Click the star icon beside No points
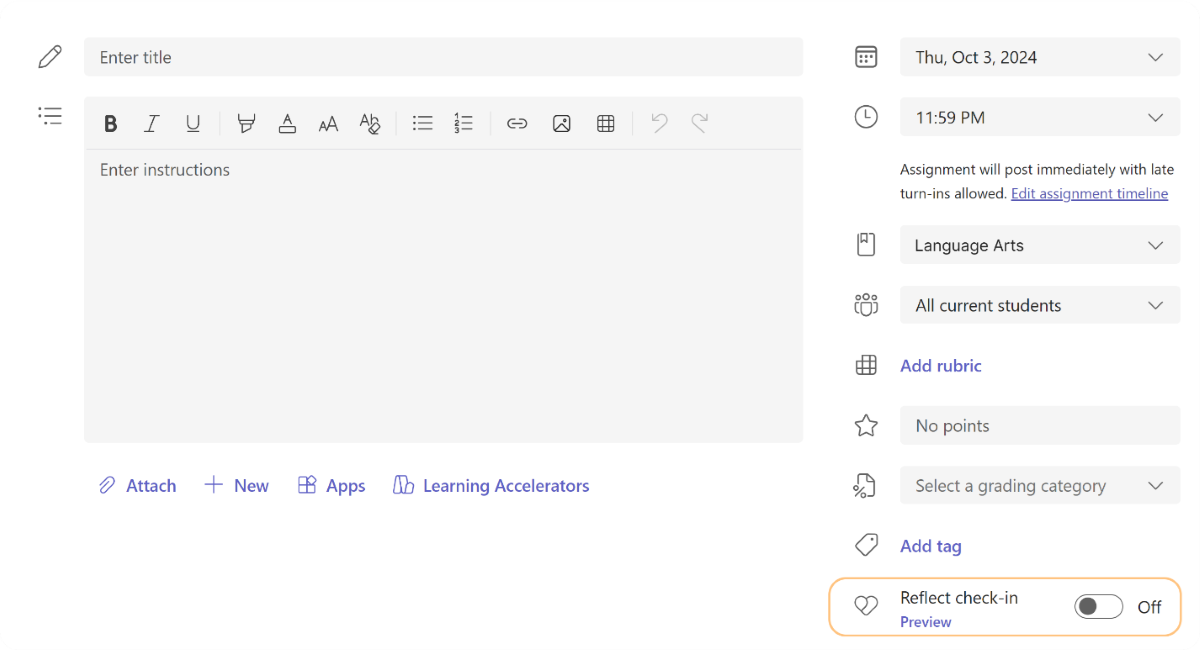 [x=866, y=426]
